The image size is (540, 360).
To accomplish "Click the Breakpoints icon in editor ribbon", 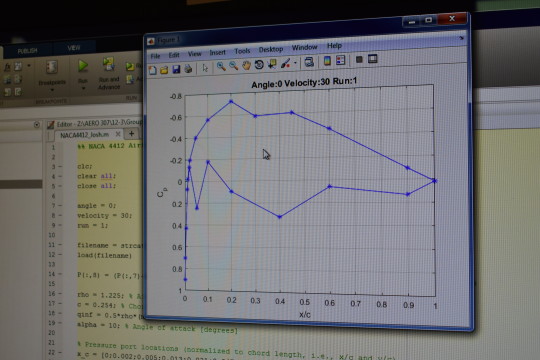I will [x=51, y=67].
